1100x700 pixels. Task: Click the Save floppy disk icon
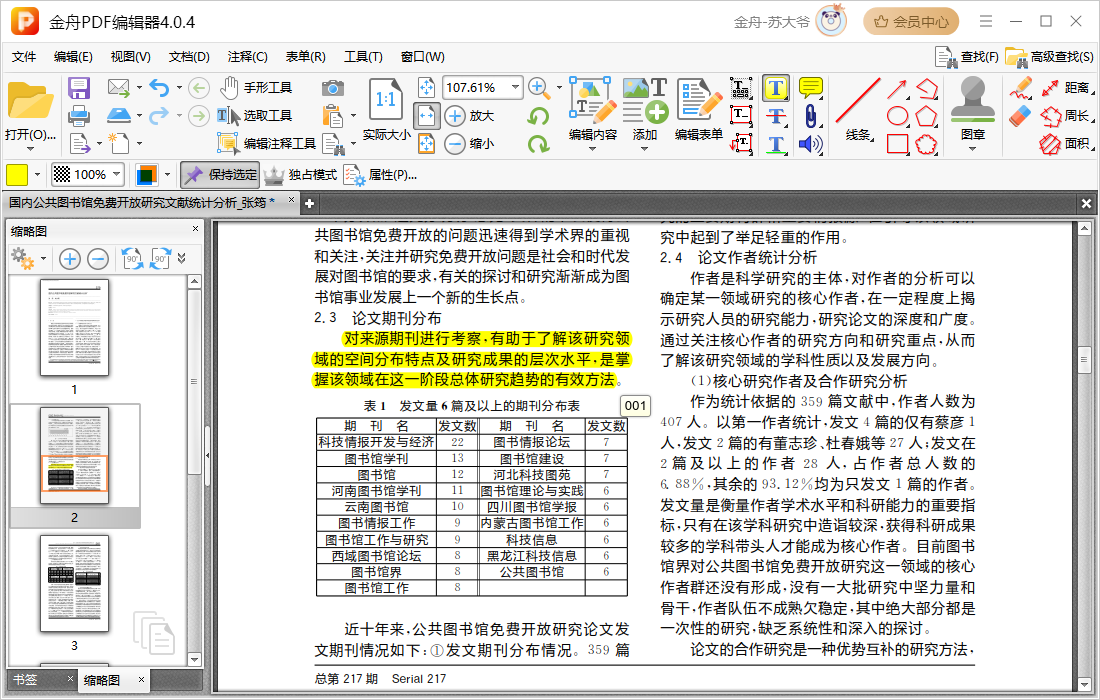tap(79, 88)
